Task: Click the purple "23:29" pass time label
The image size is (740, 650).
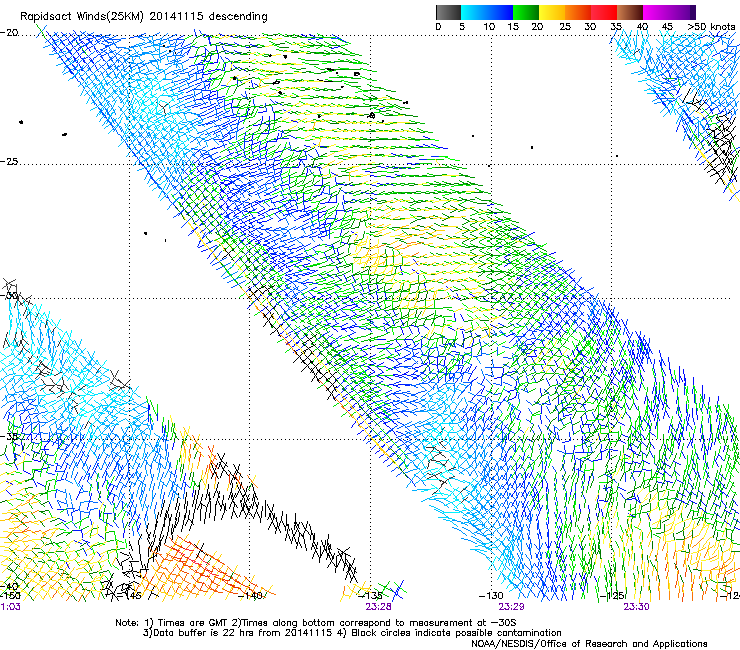Action: pos(511,607)
